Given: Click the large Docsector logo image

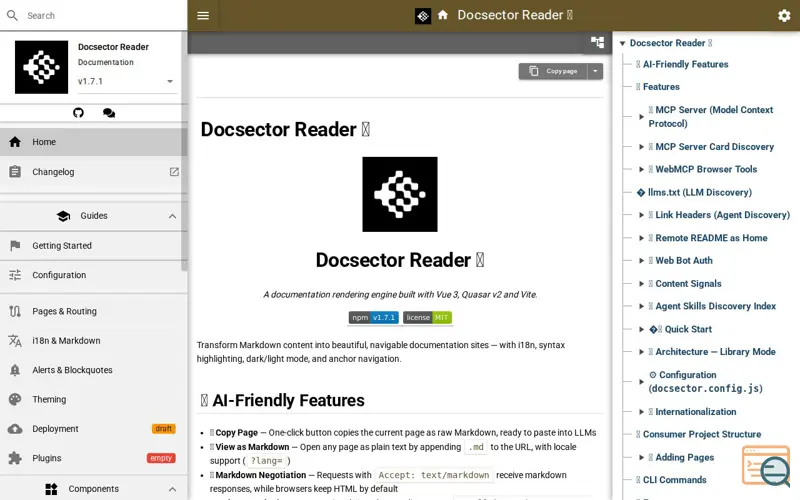Looking at the screenshot, I should 399,194.
